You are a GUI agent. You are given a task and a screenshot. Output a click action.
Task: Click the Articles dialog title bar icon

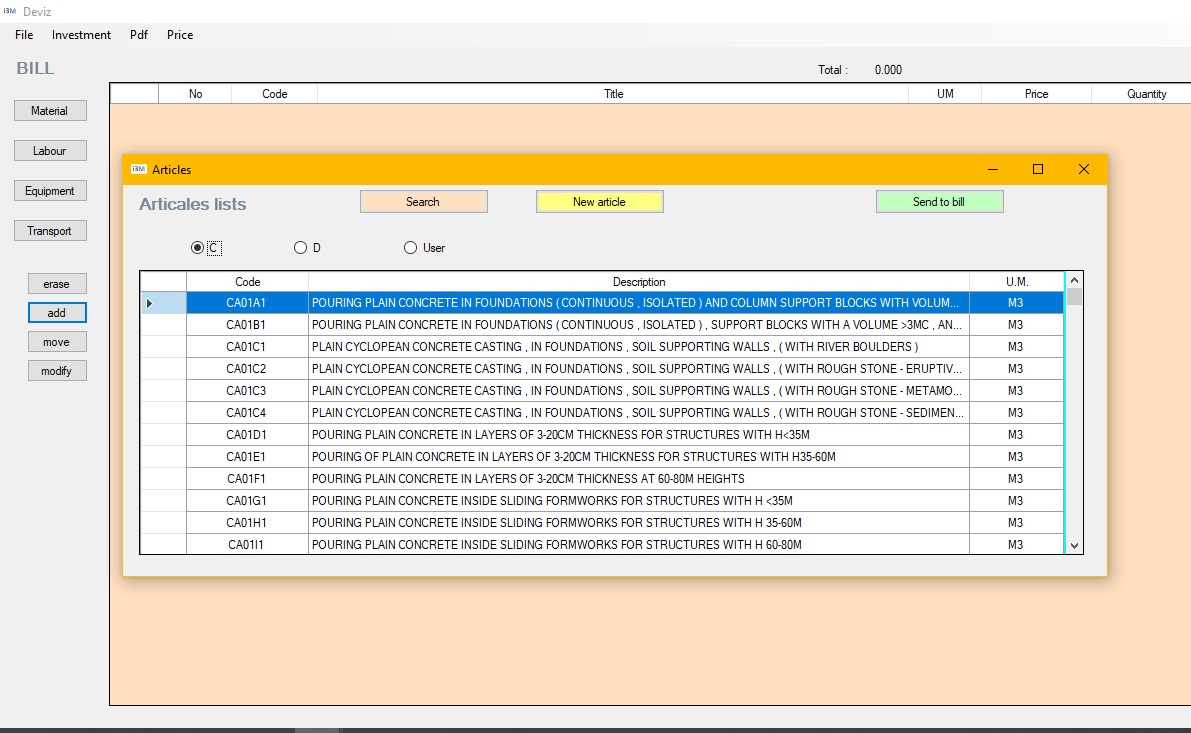139,169
